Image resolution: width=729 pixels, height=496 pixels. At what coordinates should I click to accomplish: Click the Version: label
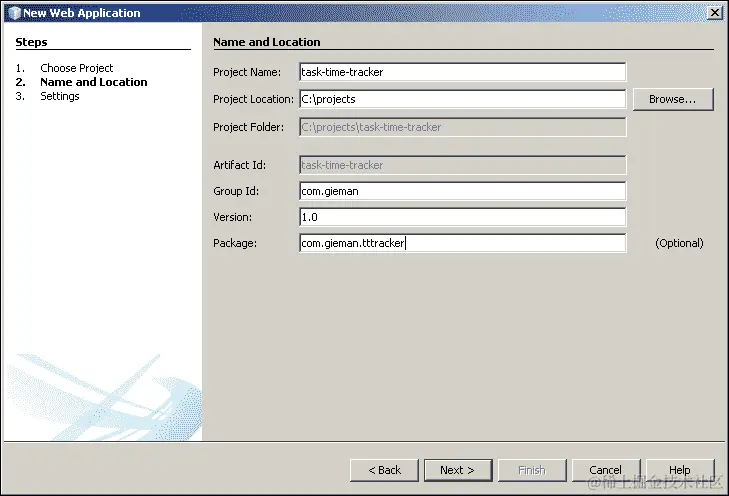click(x=232, y=217)
